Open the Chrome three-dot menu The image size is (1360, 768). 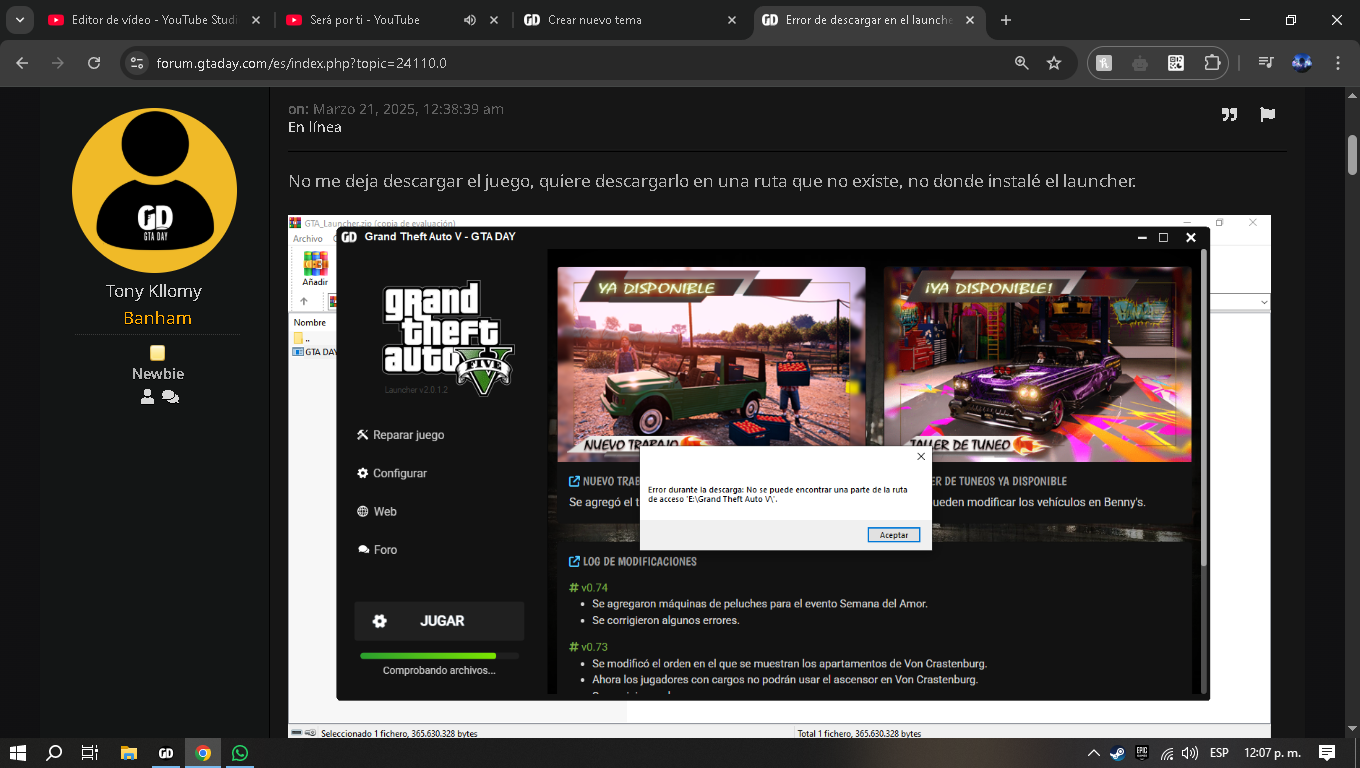[1338, 63]
